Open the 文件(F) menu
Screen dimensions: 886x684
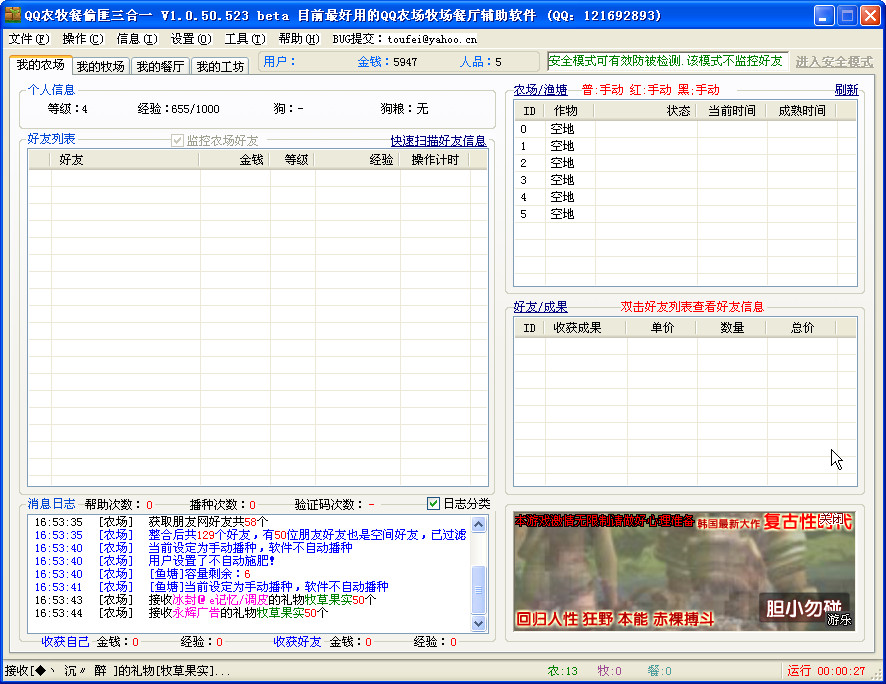point(29,38)
